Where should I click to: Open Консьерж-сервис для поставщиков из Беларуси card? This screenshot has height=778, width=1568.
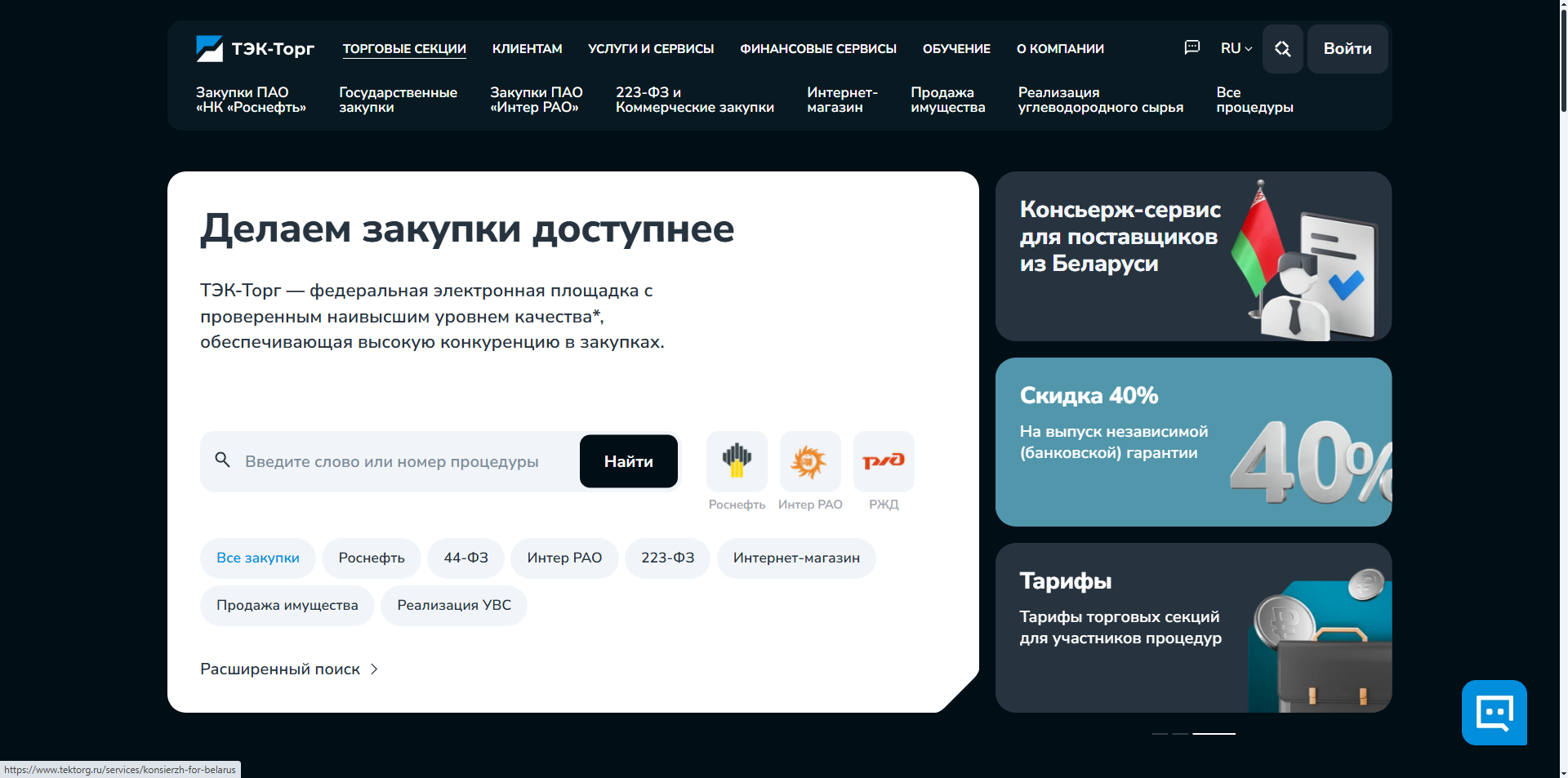coord(1193,256)
